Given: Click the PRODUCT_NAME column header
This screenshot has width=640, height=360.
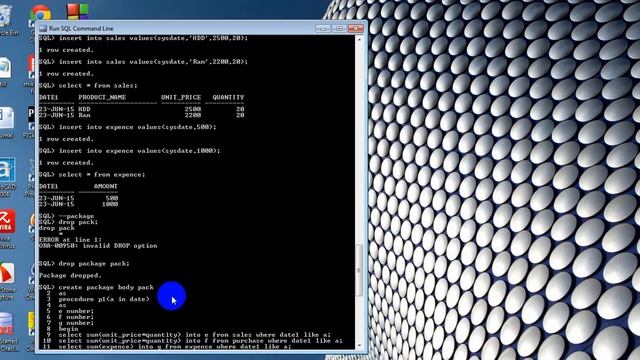Looking at the screenshot, I should pos(102,97).
